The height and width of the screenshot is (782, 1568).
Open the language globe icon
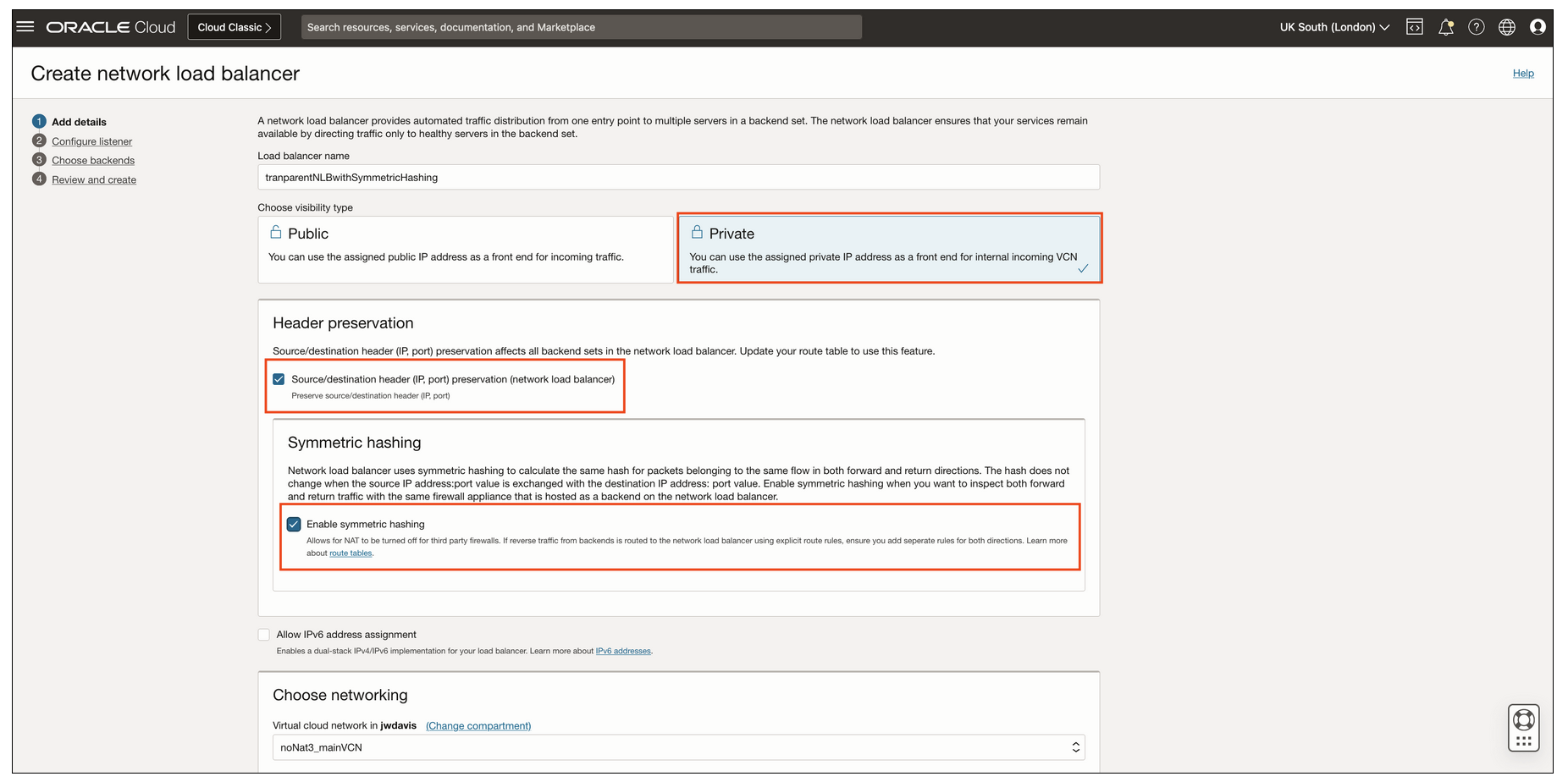pyautogui.click(x=1506, y=26)
